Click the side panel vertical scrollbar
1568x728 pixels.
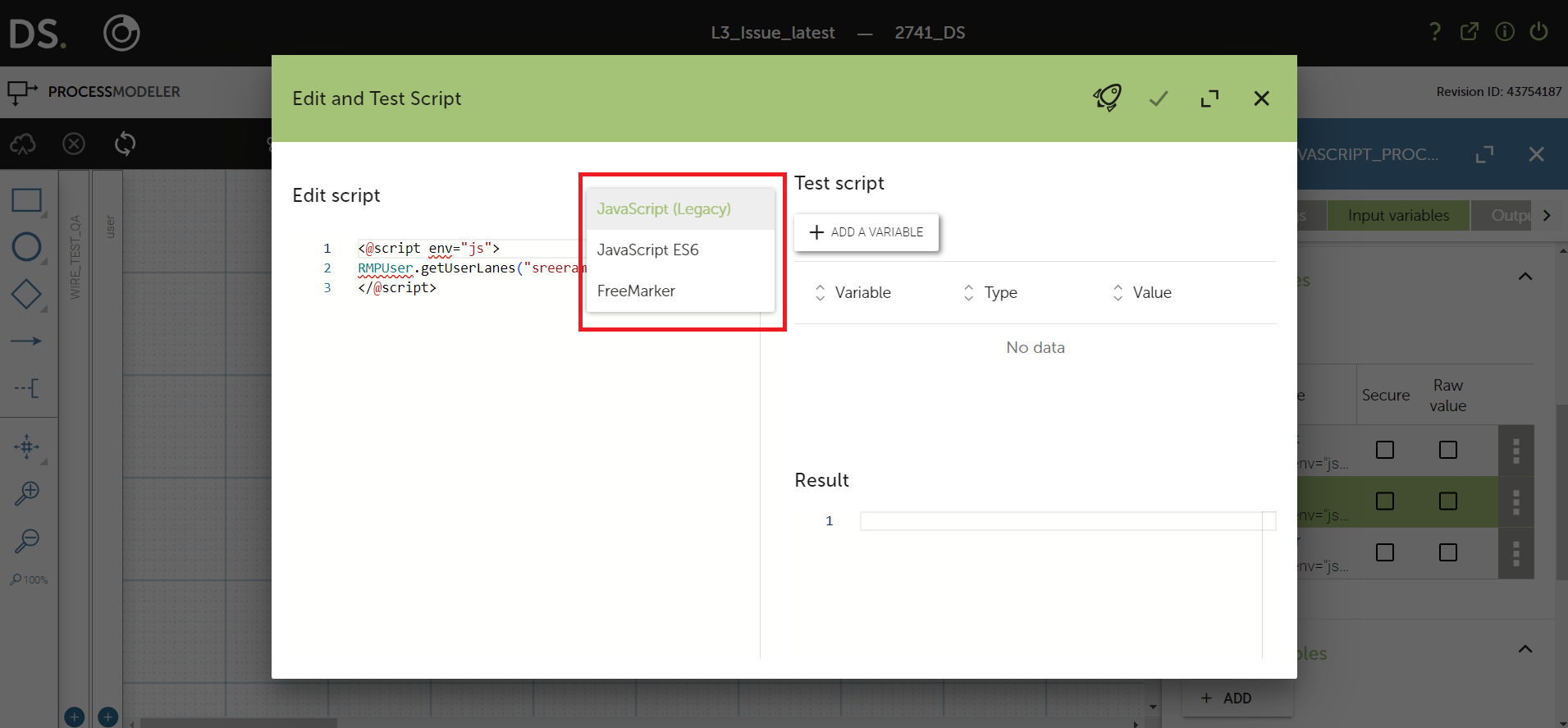[1561, 492]
